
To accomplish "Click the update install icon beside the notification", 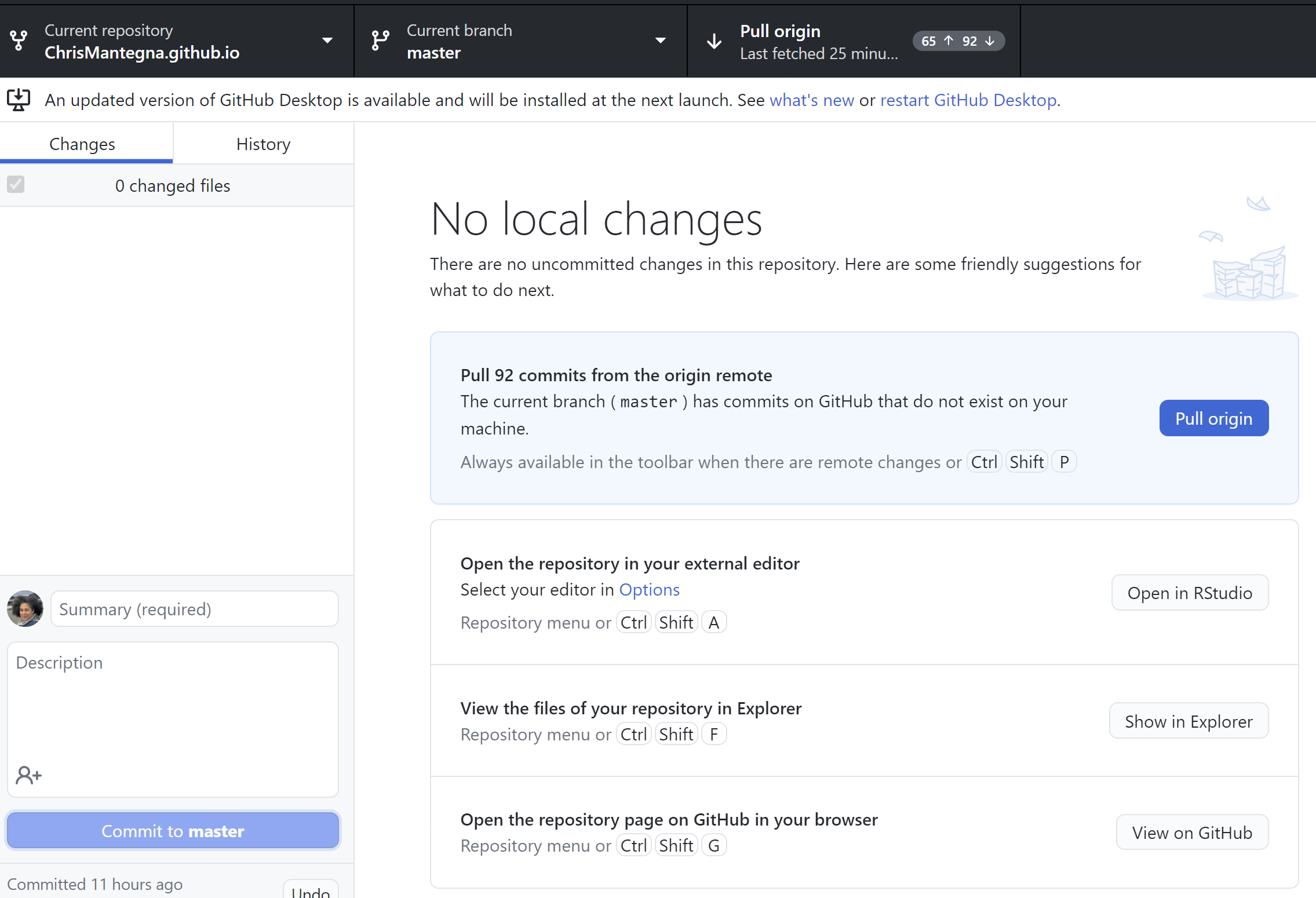I will pos(18,100).
